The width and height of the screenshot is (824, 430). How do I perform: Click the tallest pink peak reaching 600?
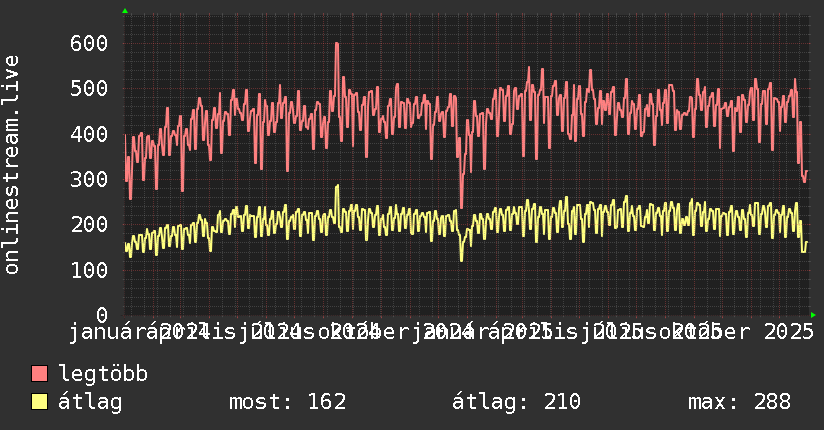pos(336,44)
